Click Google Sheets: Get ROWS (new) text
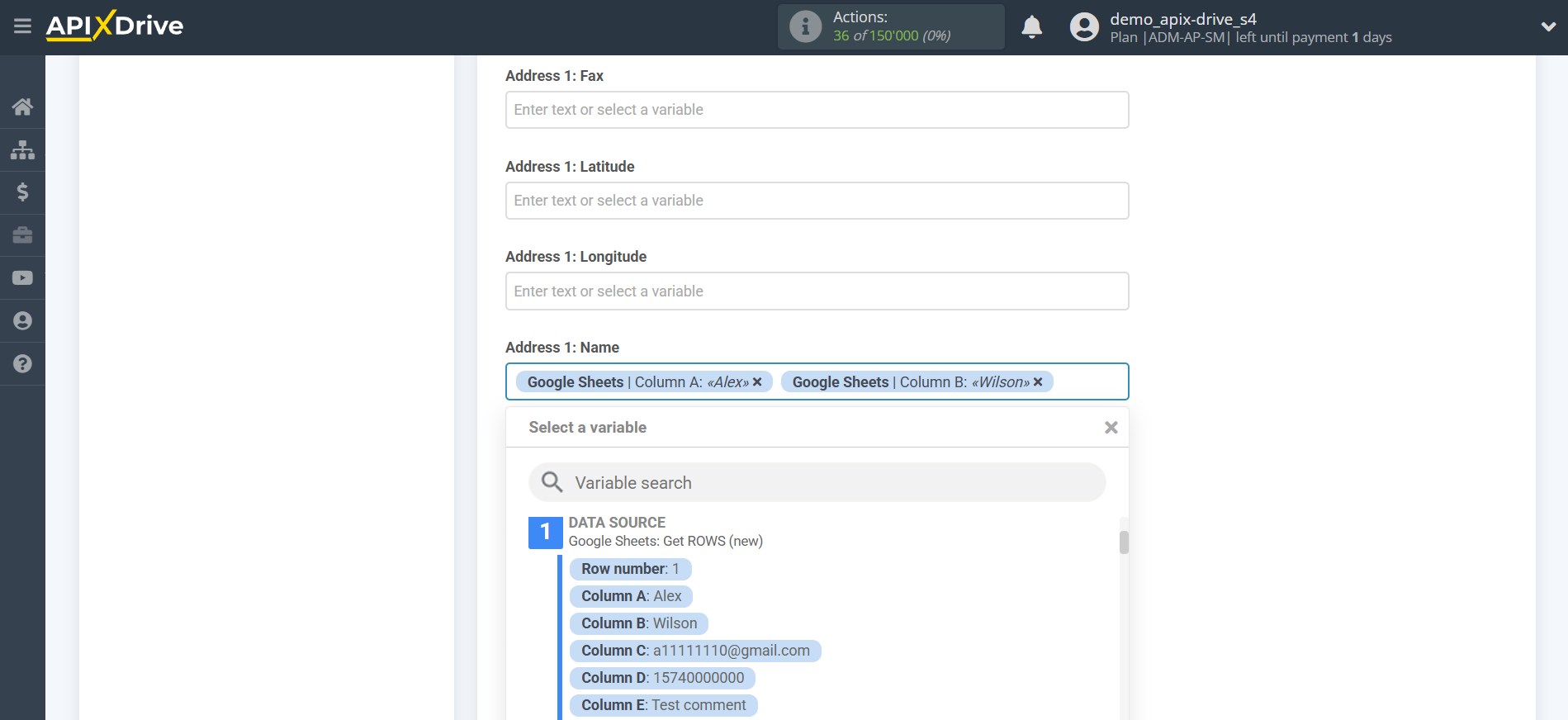The width and height of the screenshot is (1568, 720). click(x=666, y=541)
